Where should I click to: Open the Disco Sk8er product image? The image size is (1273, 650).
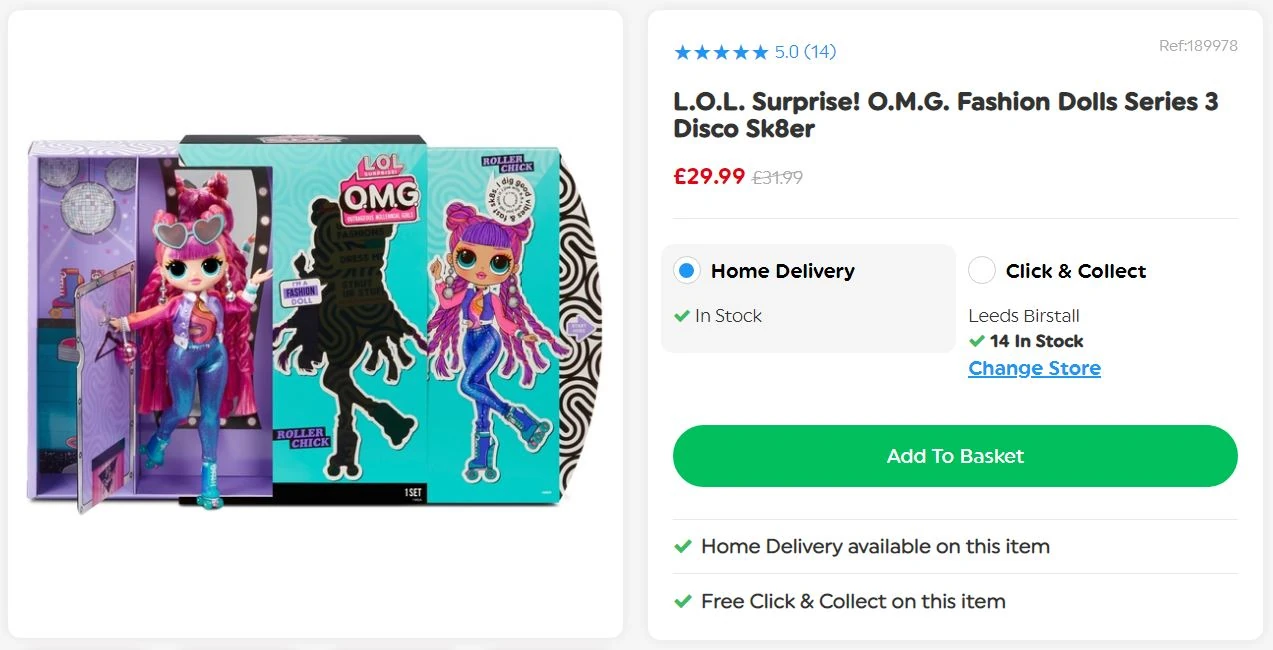(314, 322)
